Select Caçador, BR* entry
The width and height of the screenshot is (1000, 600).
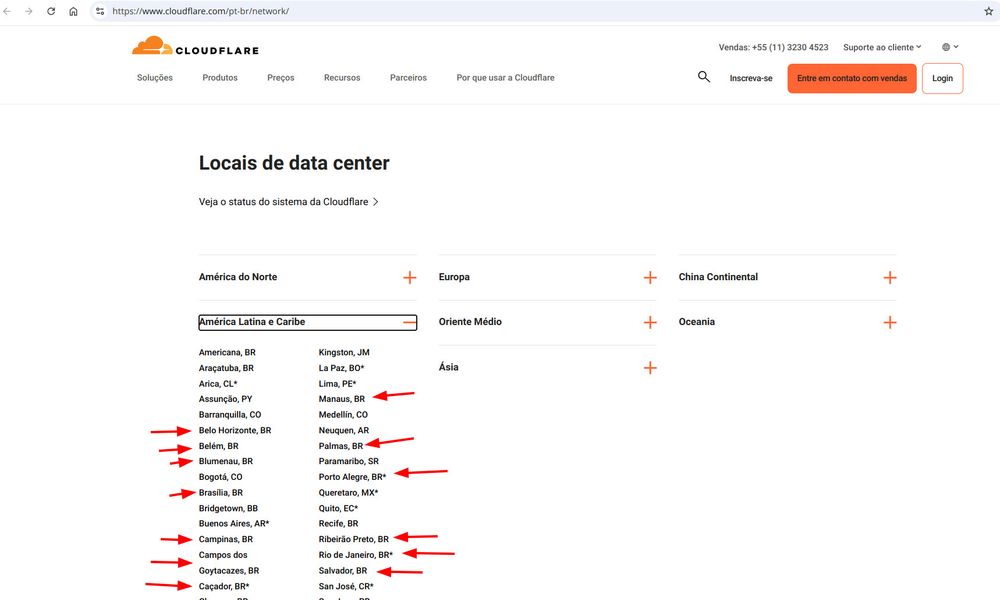[x=224, y=587]
